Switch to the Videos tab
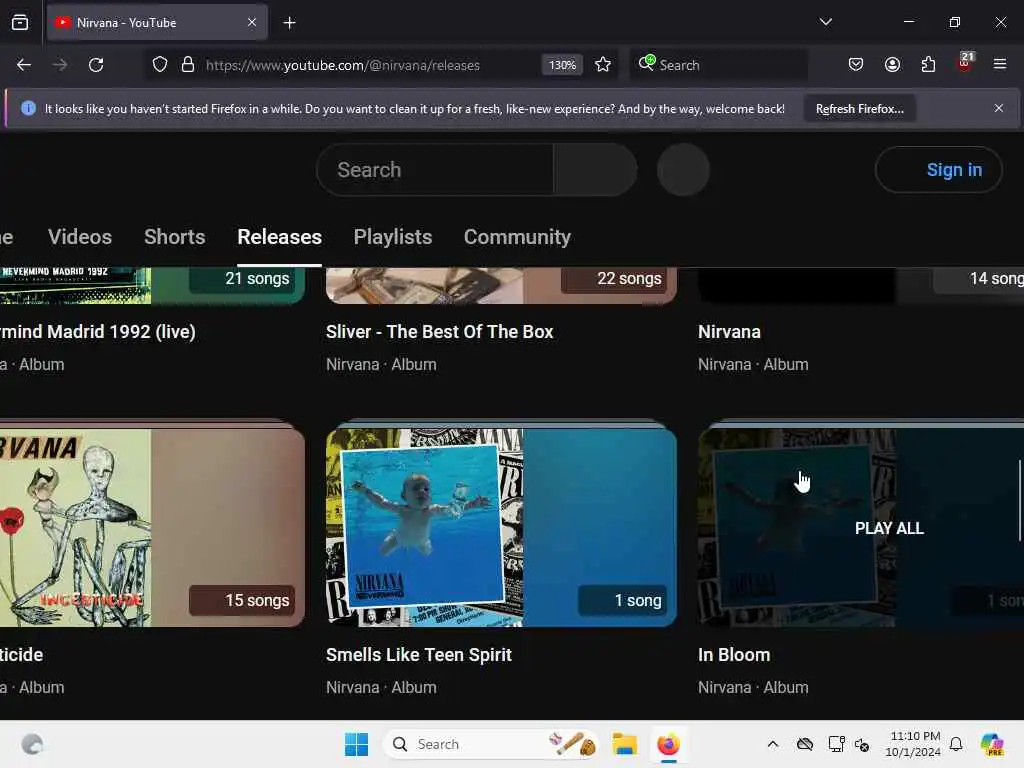Screen dimensions: 1024x768 click(x=80, y=237)
